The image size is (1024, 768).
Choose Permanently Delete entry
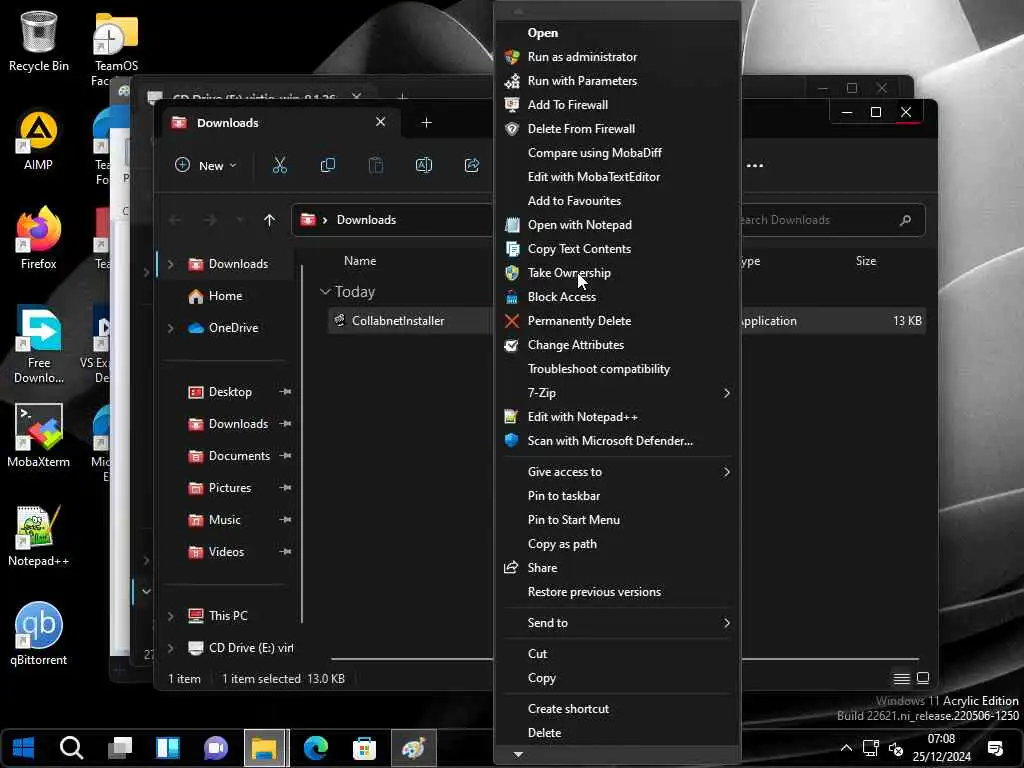[x=617, y=321]
